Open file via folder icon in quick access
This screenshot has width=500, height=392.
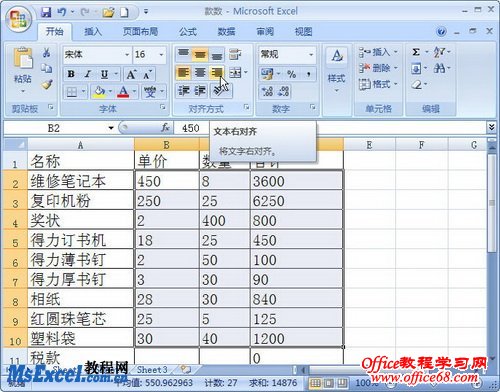click(x=108, y=13)
